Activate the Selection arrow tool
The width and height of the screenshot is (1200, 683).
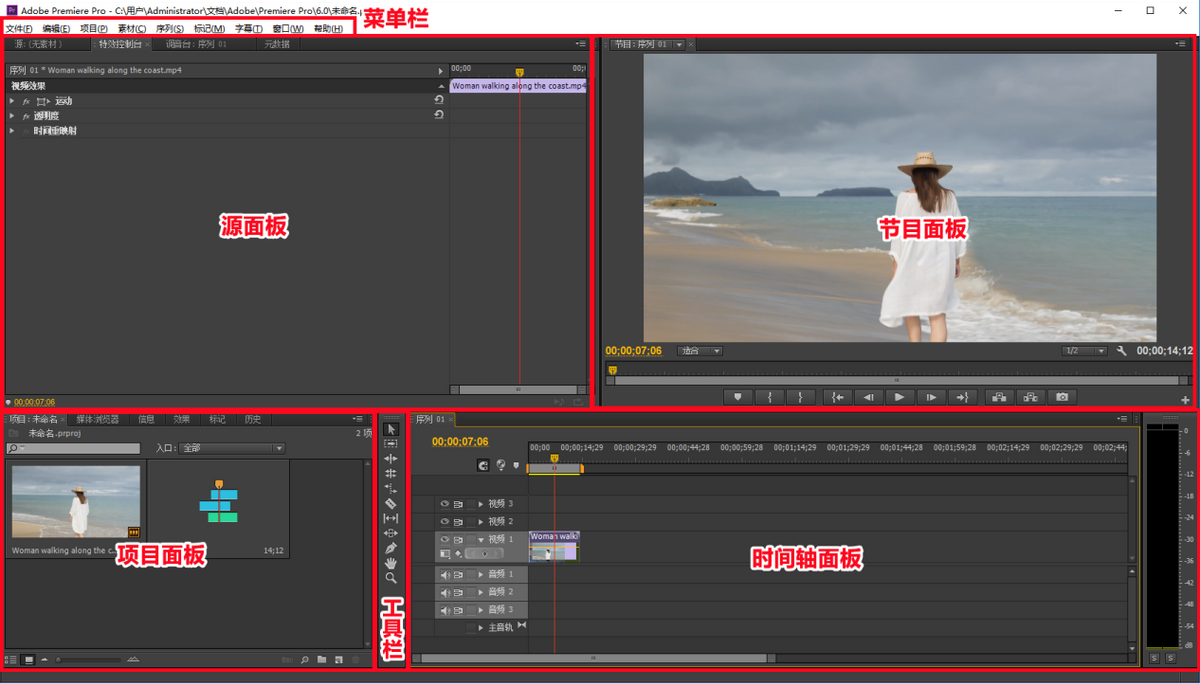tap(391, 429)
